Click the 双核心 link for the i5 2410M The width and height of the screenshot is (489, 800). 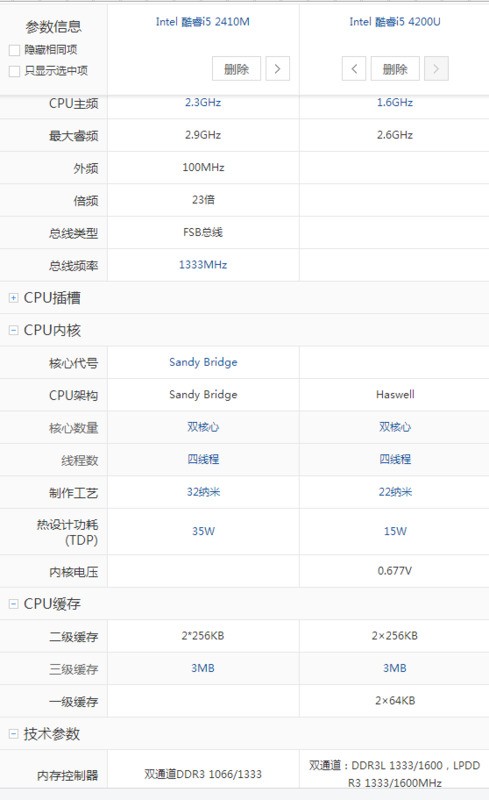[203, 427]
